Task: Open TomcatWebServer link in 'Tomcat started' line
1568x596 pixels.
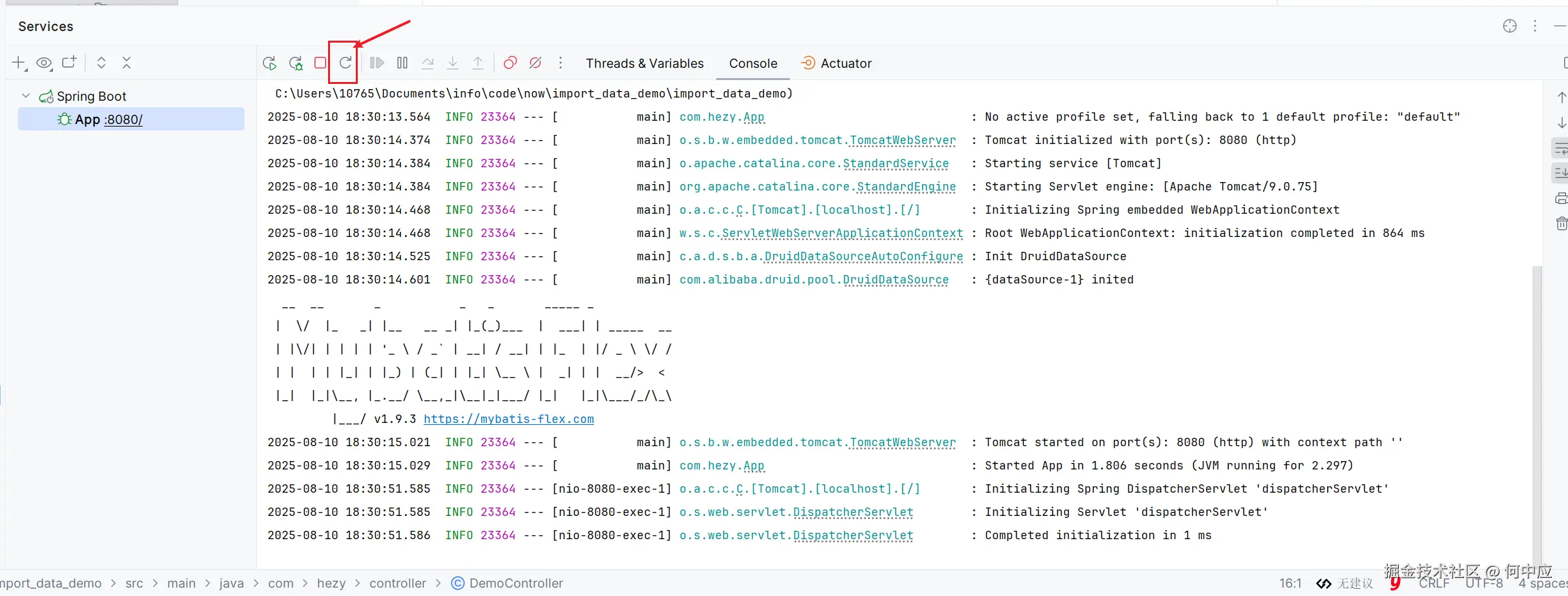Action: point(903,442)
